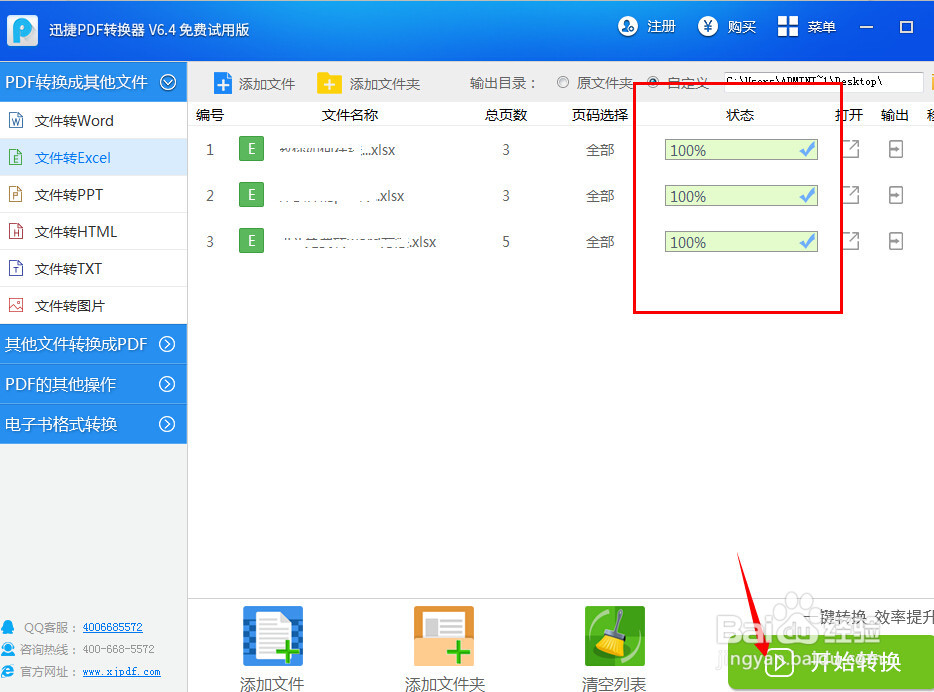Open output folder for row 3
Screen dimensions: 934x692
[x=896, y=241]
